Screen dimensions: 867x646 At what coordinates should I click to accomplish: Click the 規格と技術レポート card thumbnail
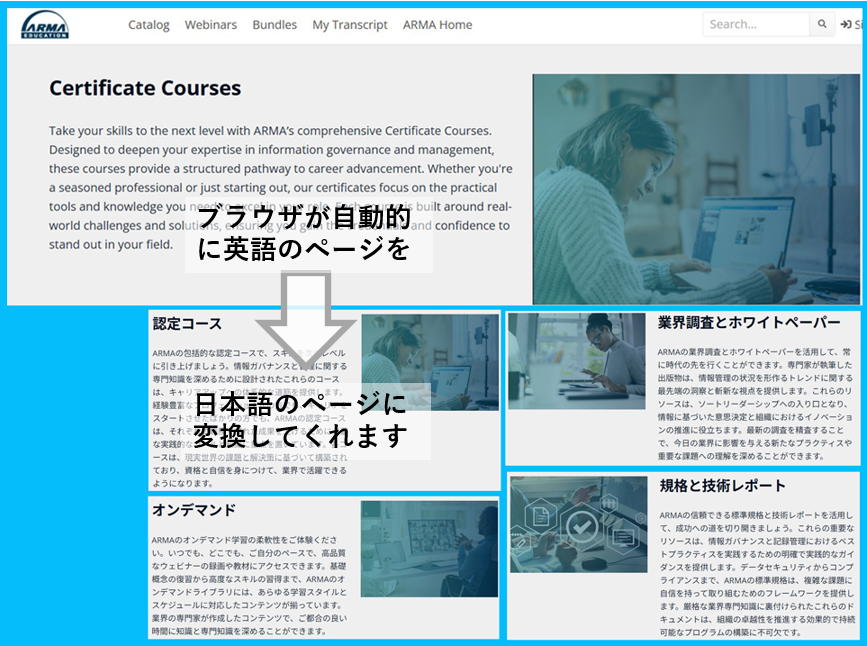[578, 524]
